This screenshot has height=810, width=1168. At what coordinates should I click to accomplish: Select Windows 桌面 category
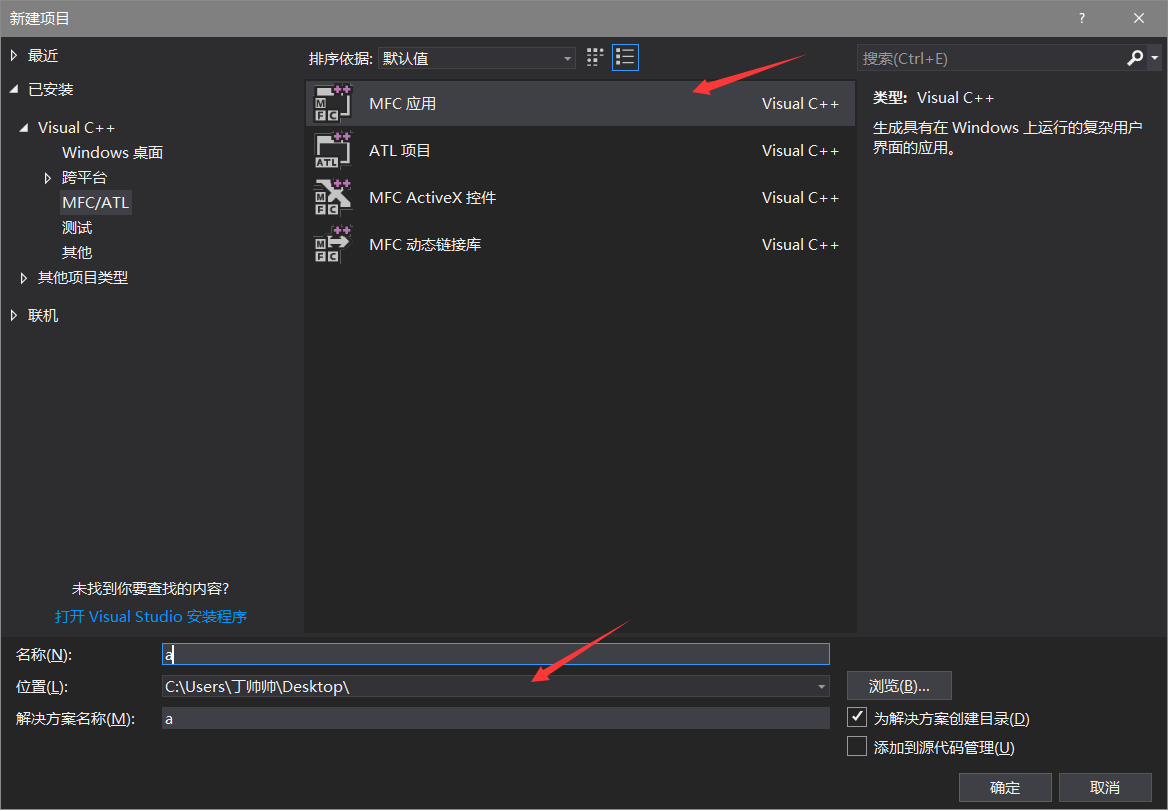(112, 152)
